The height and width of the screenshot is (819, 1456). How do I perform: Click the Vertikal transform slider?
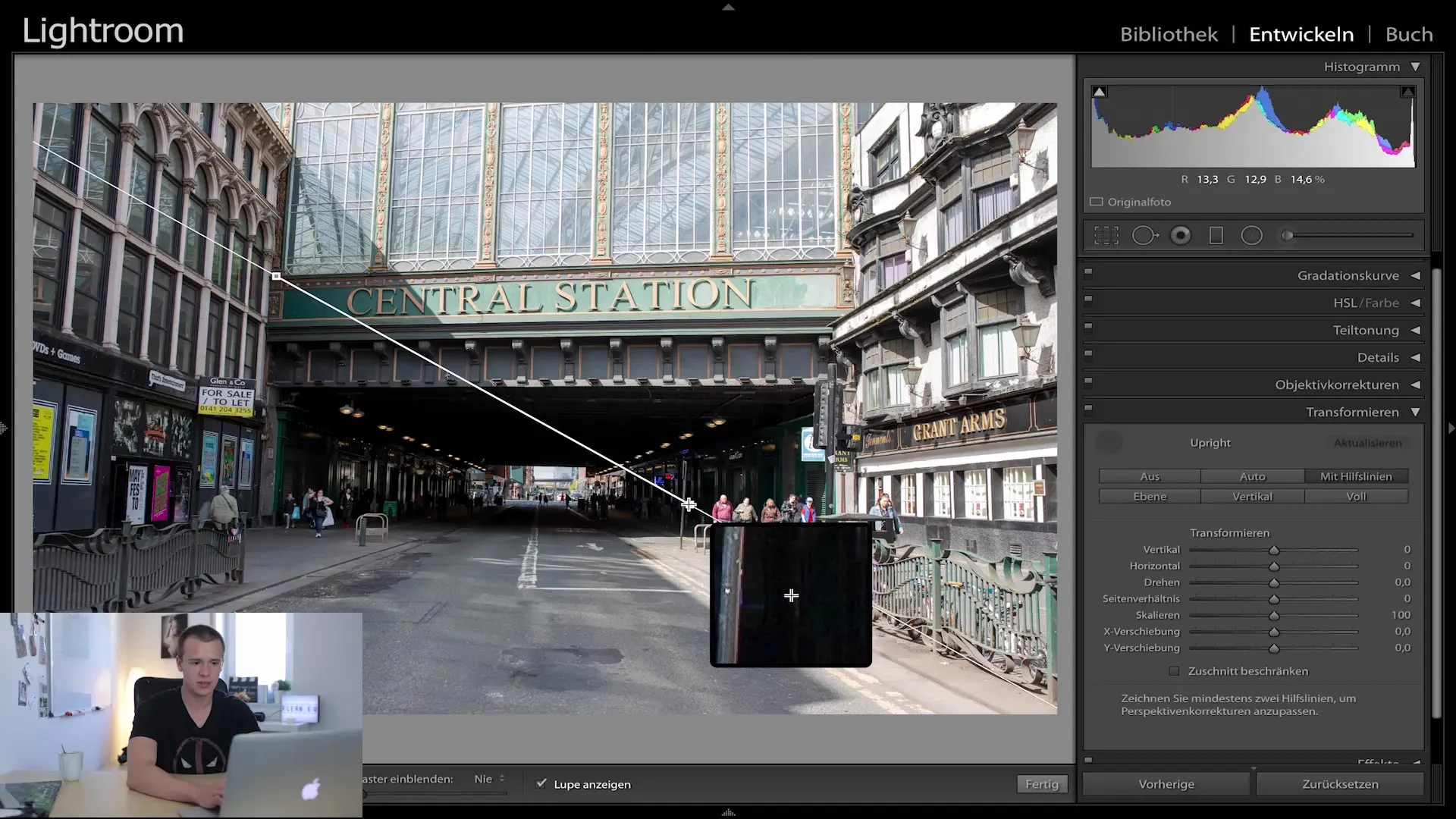(1274, 550)
